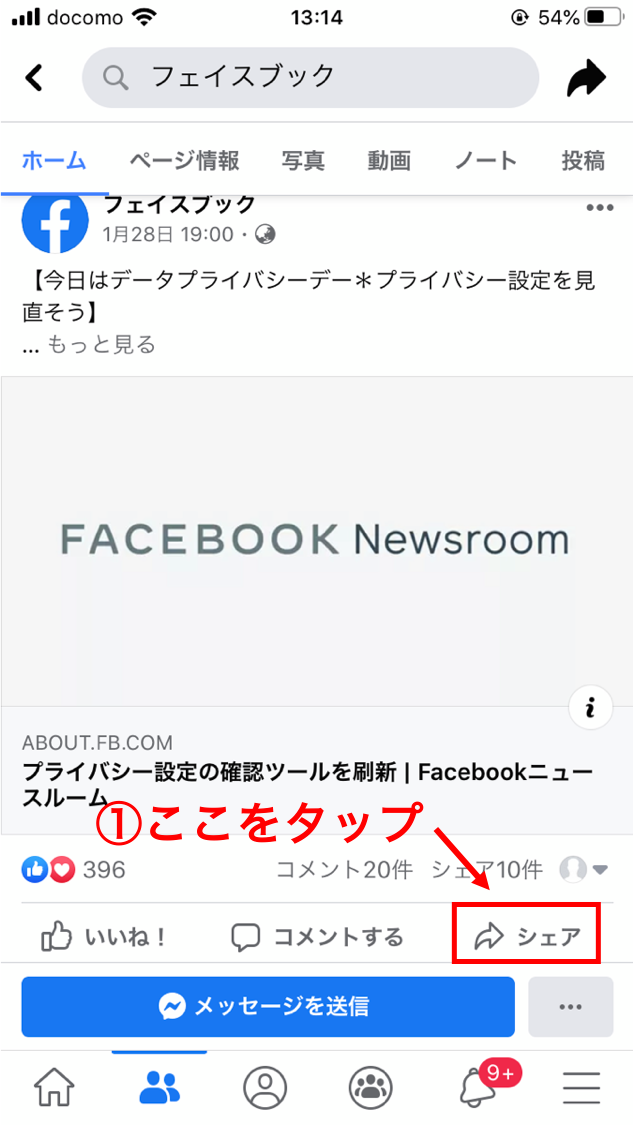Open the FACEBOOK Newsroom link preview image
Viewport: 633px width, 1125px height.
coord(316,540)
